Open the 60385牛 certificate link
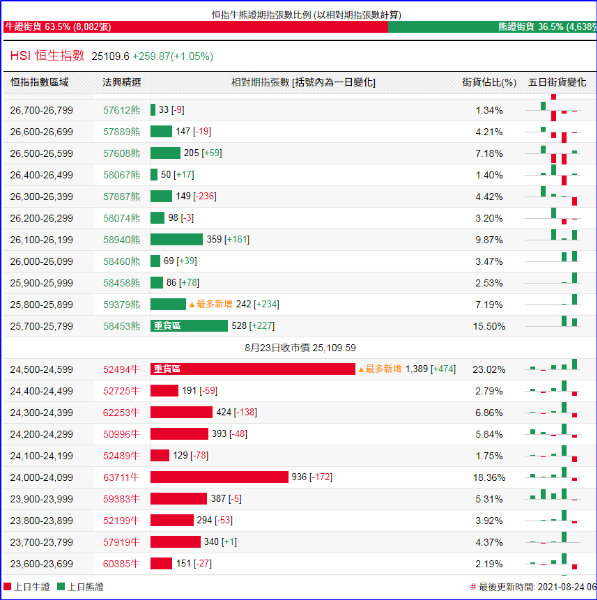This screenshot has height=600, width=597. click(x=122, y=564)
